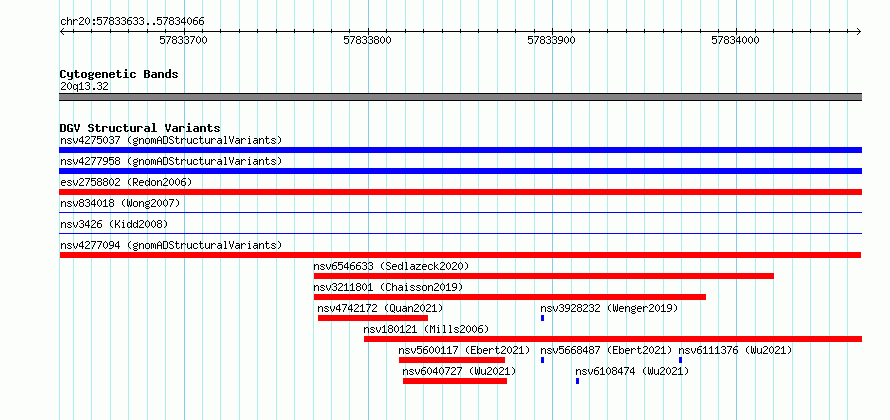Open the nsv6546633 (Sedlazeck2020) label
The width and height of the screenshot is (890, 420).
tap(391, 266)
